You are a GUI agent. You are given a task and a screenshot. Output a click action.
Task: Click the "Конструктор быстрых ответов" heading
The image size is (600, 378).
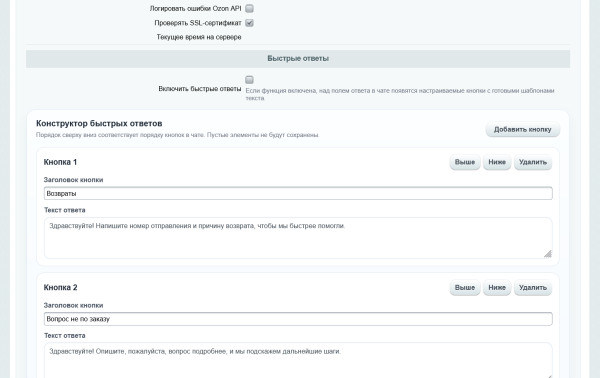click(99, 124)
